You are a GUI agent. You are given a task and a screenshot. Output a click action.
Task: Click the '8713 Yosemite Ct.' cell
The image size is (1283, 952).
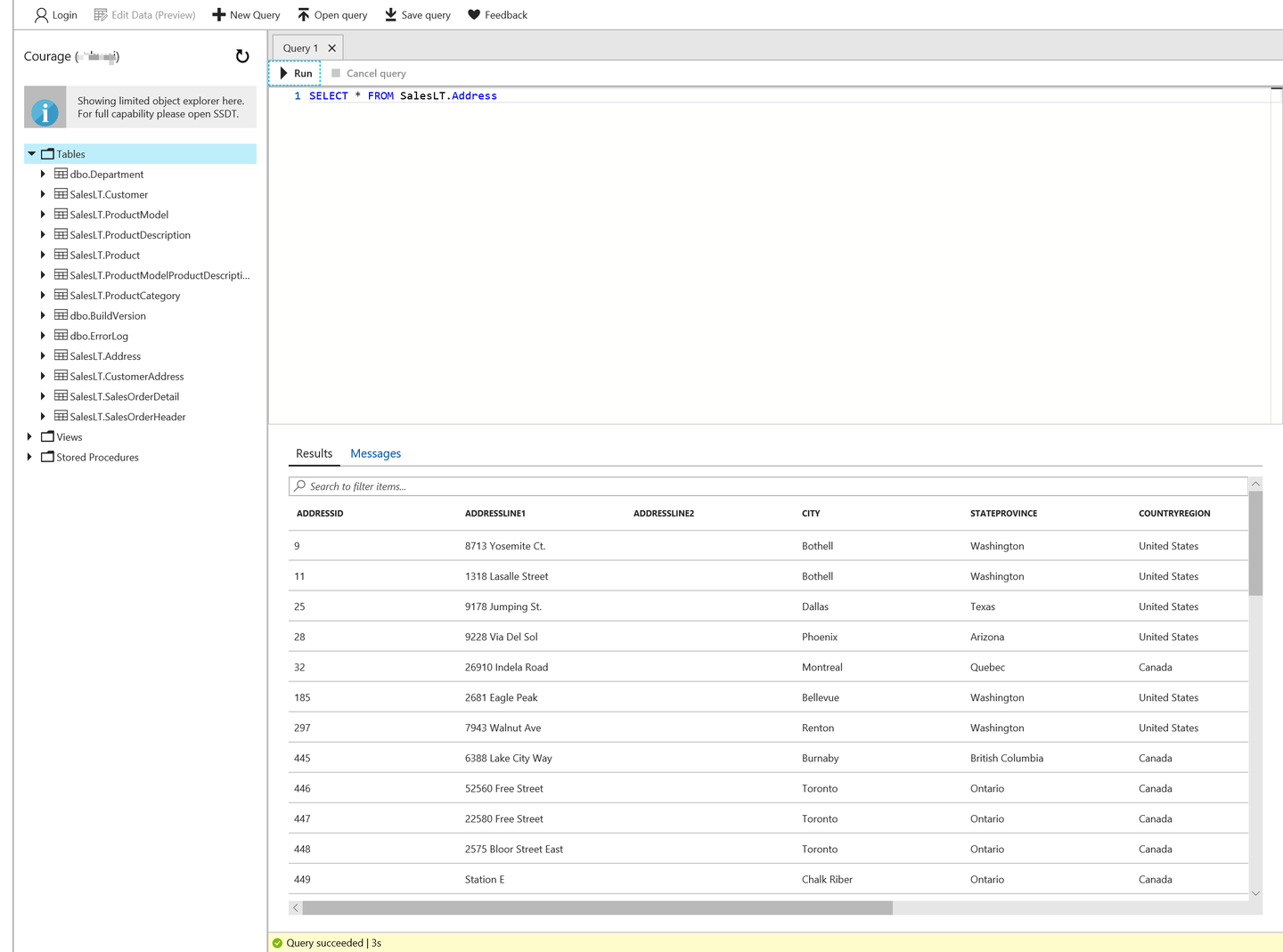pyautogui.click(x=505, y=546)
